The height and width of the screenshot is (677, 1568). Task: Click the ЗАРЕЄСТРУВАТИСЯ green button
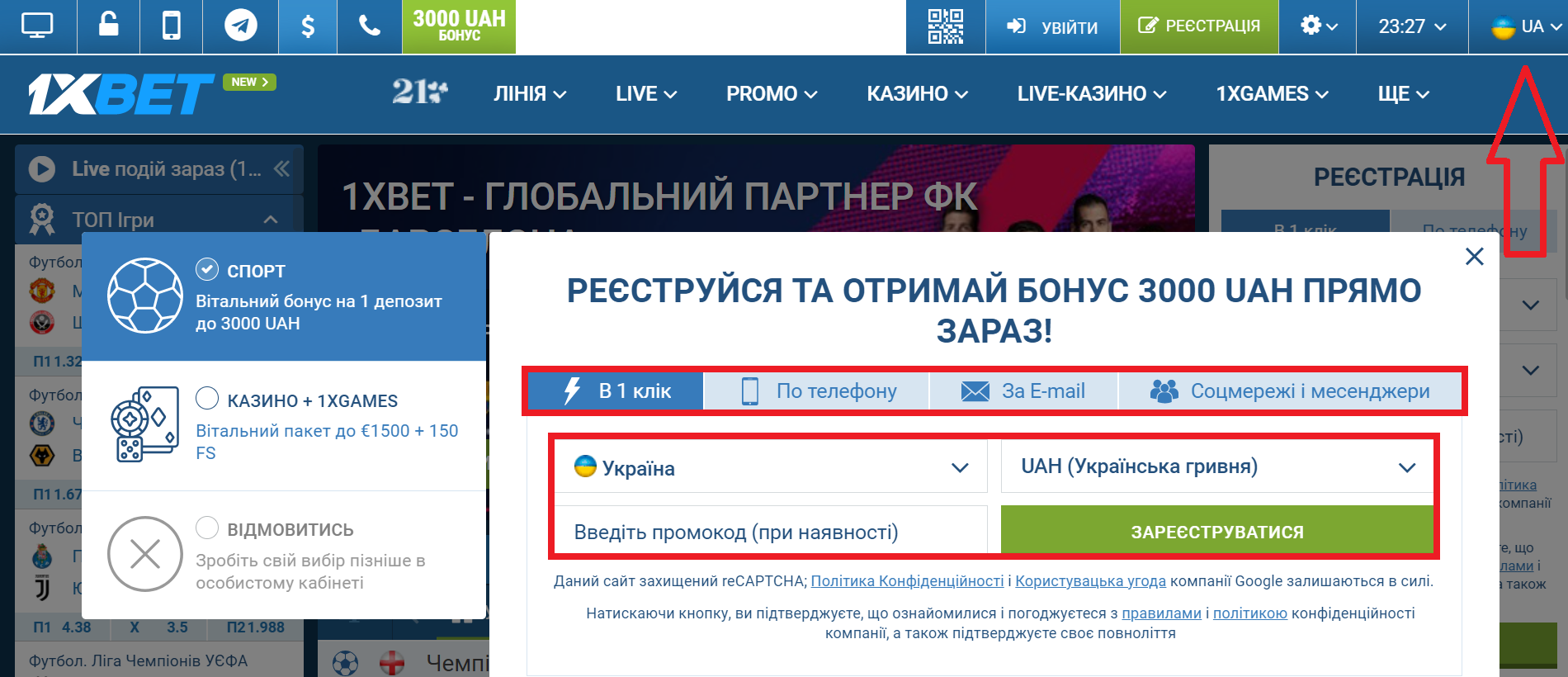tap(1217, 532)
